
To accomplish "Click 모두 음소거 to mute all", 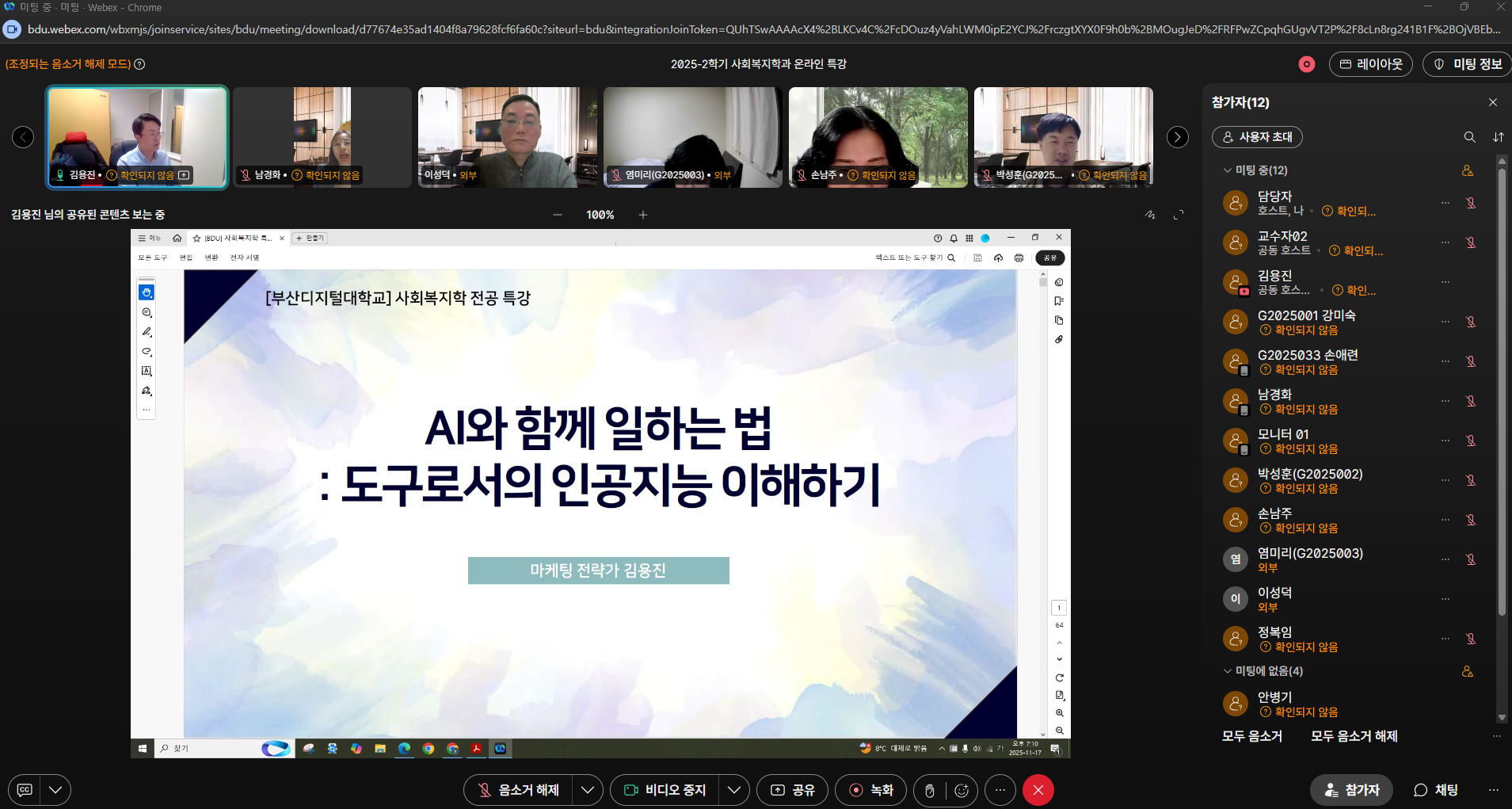I will click(1251, 736).
